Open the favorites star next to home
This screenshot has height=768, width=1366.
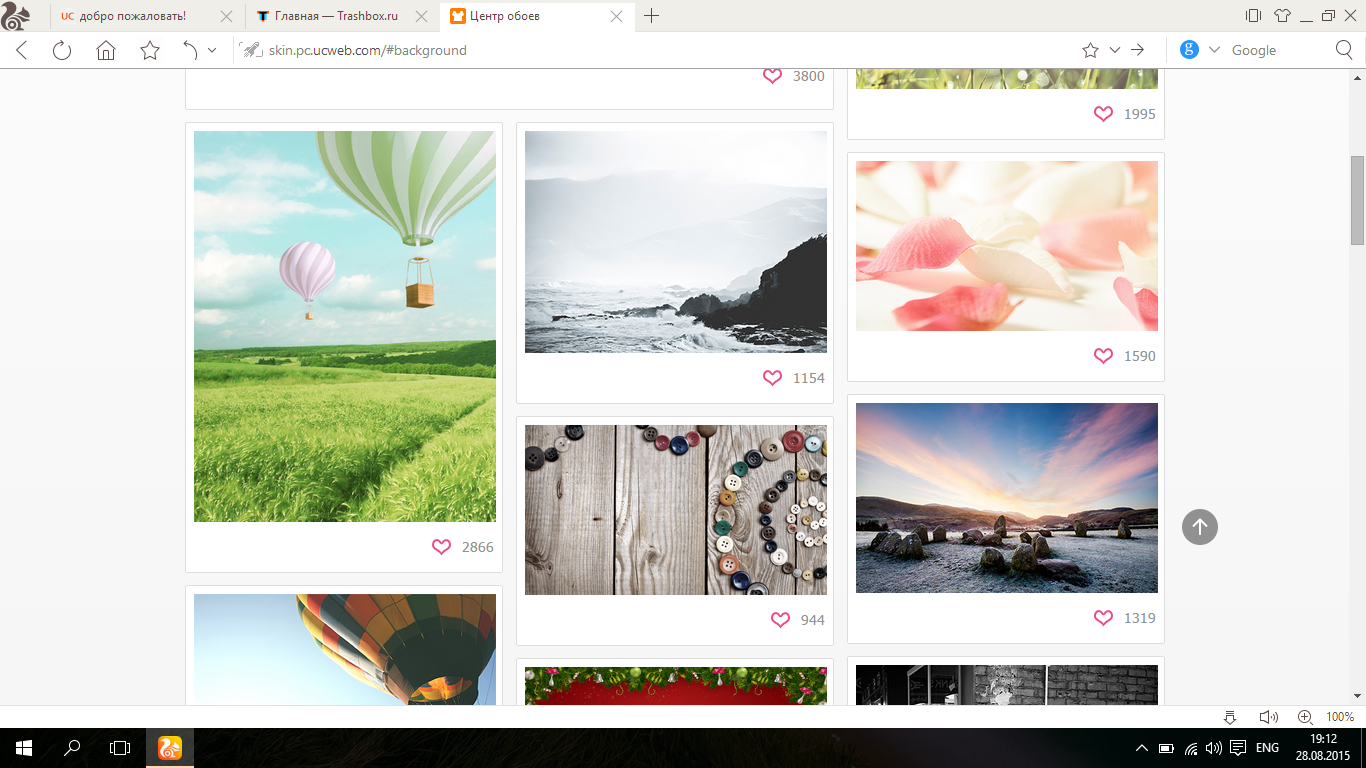150,50
